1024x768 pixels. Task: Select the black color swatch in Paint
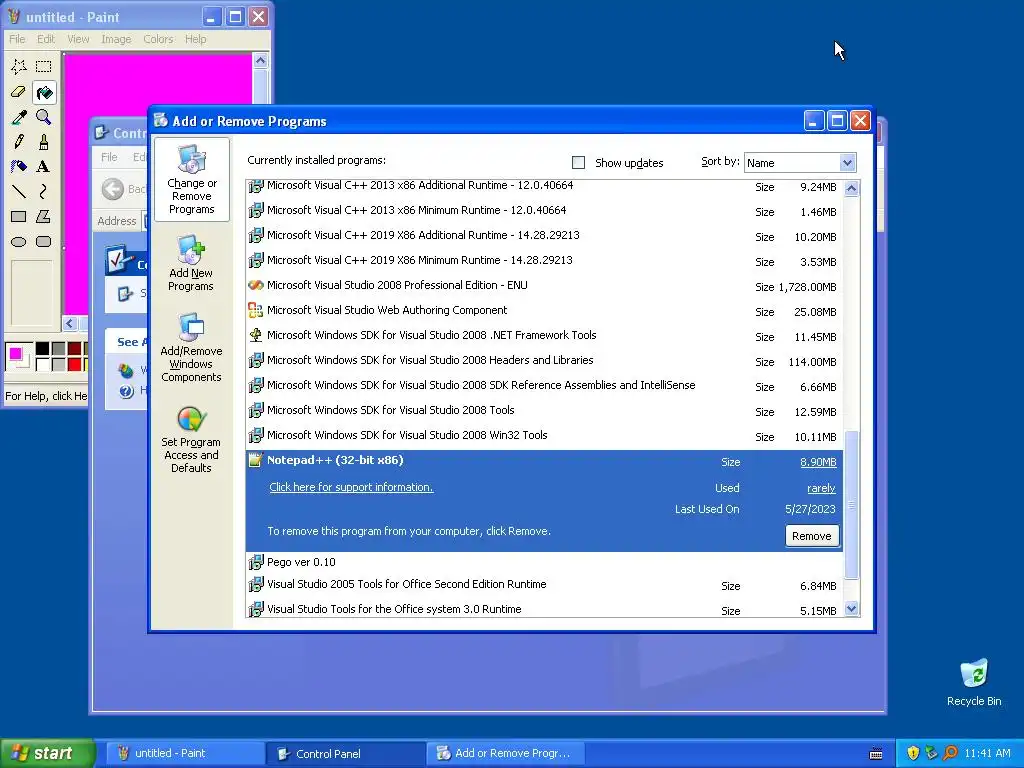(x=42, y=349)
